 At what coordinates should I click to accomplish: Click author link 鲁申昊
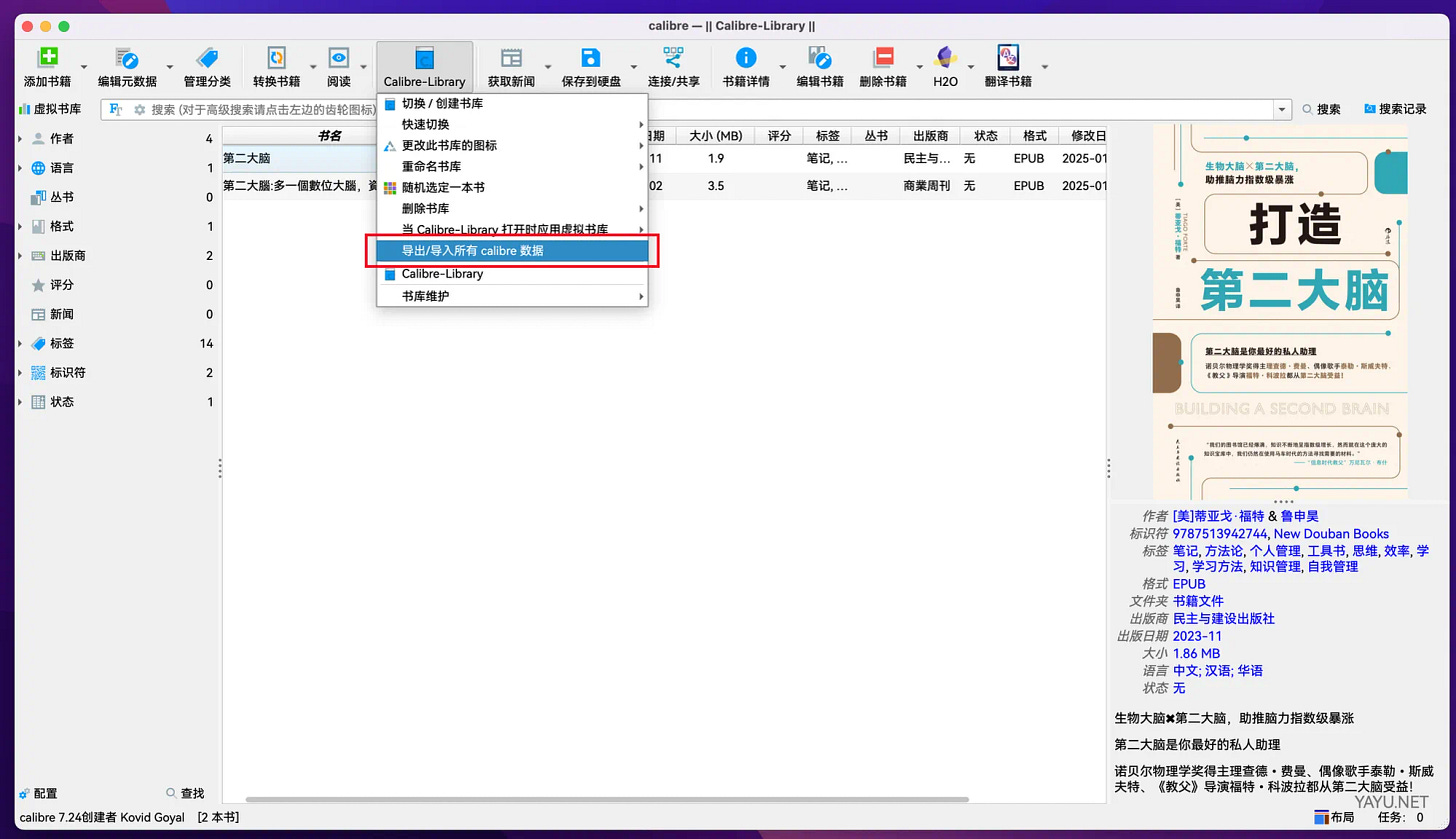coord(1300,516)
